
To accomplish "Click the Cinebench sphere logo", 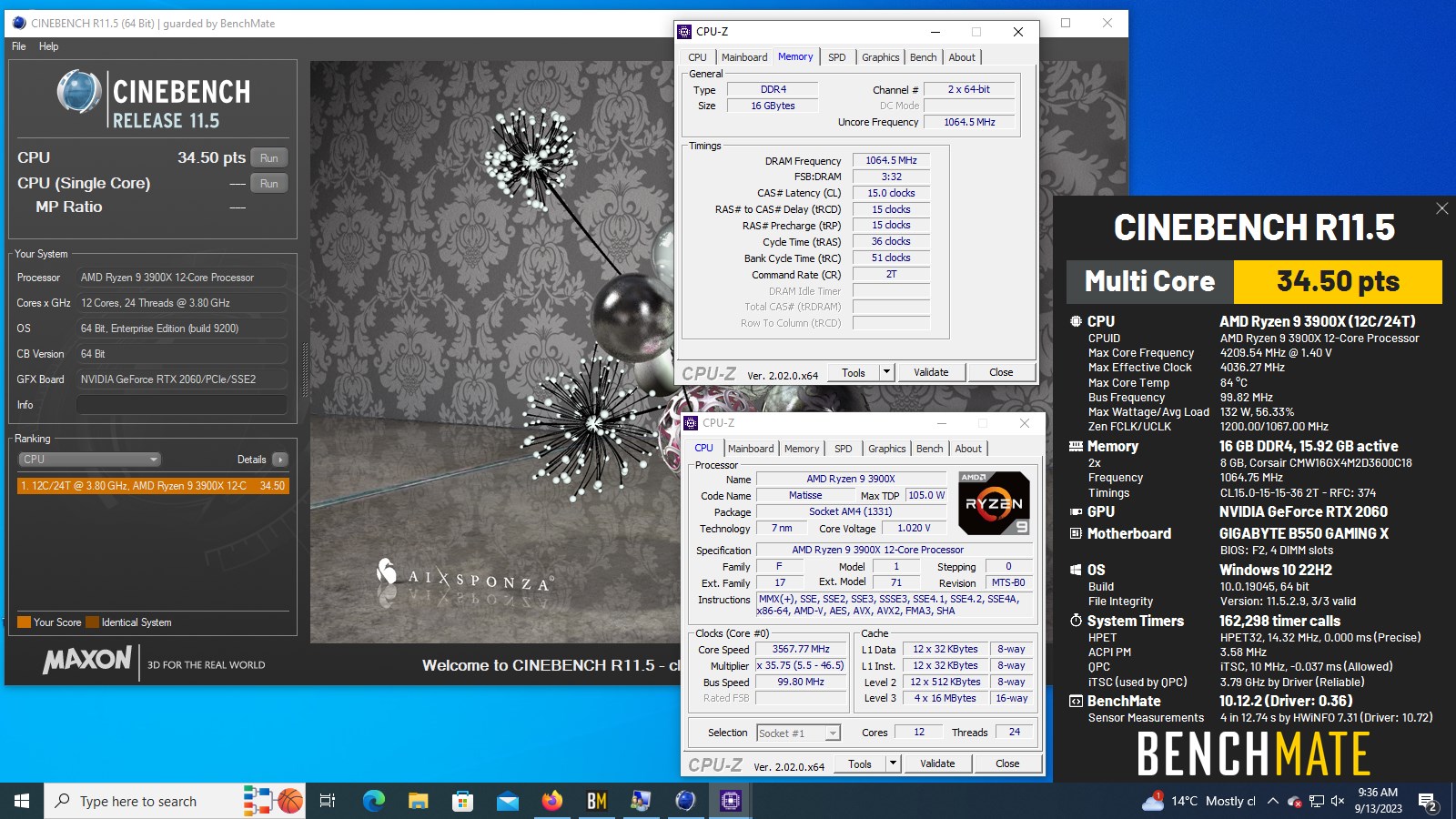I will point(79,91).
